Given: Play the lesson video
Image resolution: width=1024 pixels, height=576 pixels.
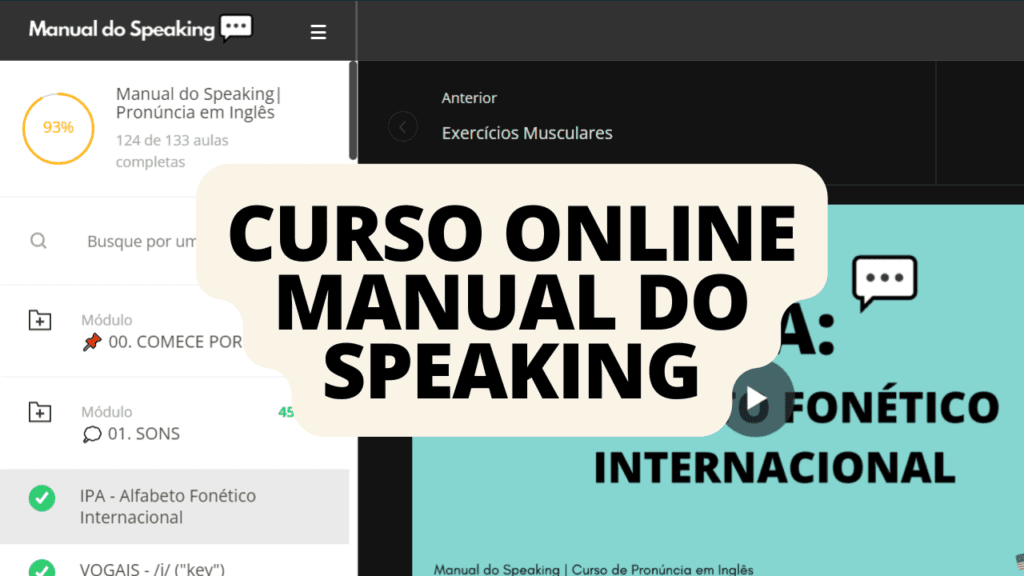Looking at the screenshot, I should pyautogui.click(x=757, y=400).
